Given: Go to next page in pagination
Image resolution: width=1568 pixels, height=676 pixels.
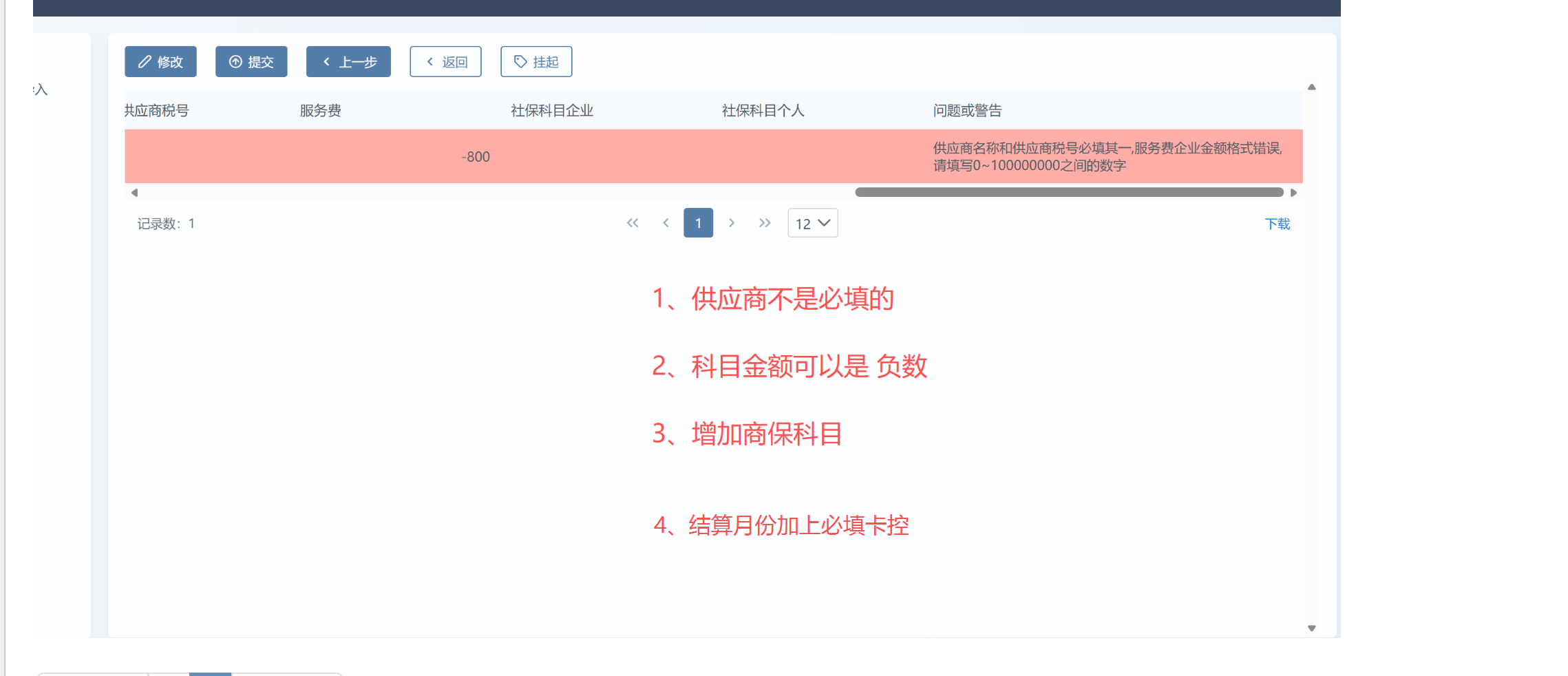Looking at the screenshot, I should 732,223.
